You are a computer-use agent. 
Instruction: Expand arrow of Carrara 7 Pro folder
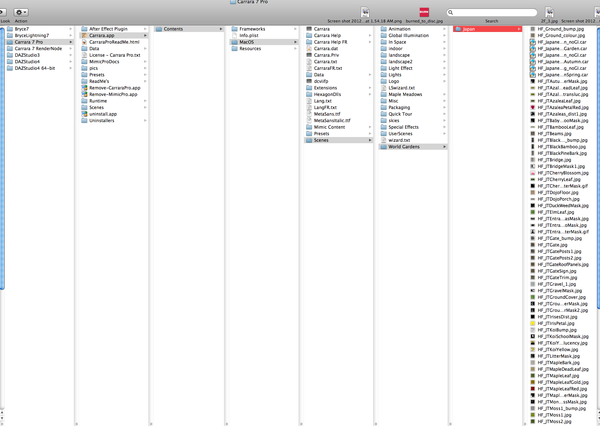click(x=70, y=42)
